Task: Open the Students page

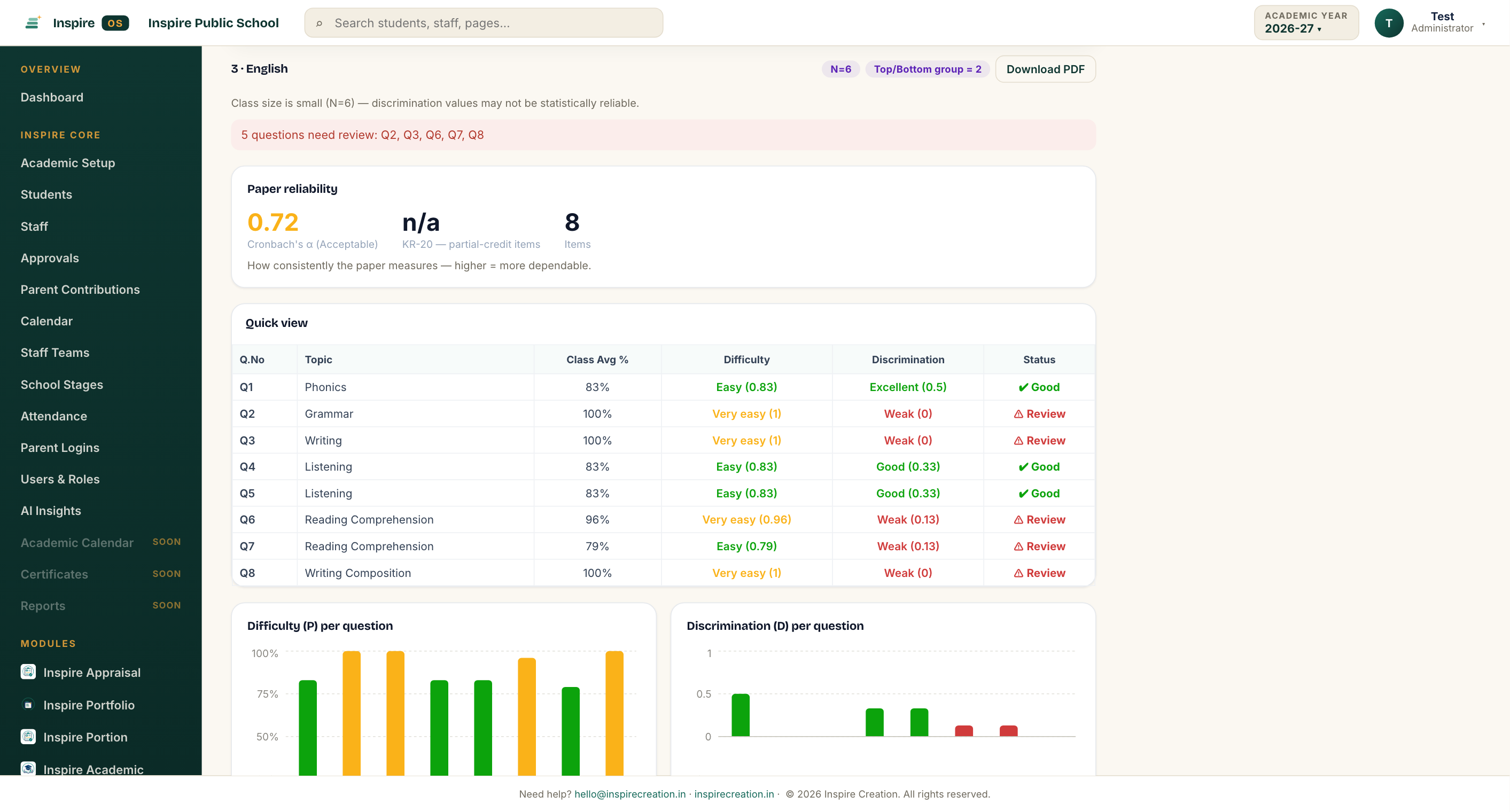Action: 46,194
